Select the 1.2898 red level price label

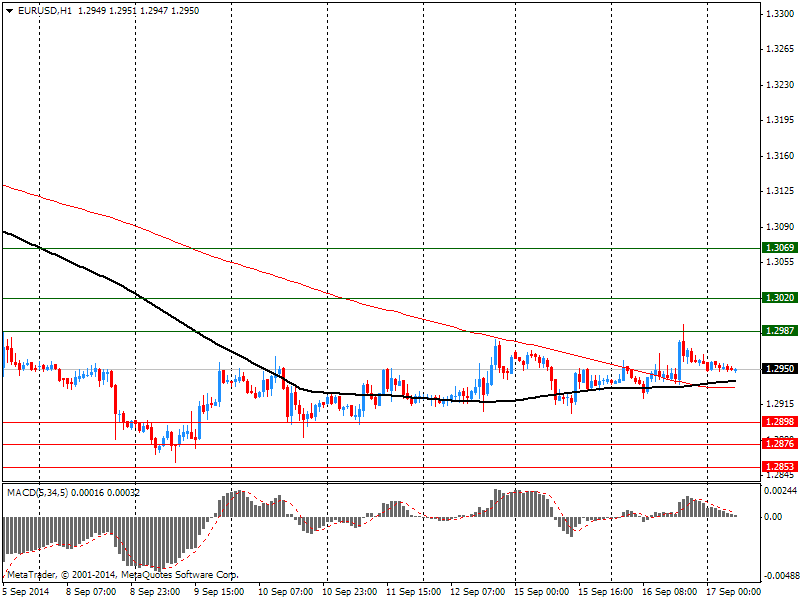tap(780, 421)
